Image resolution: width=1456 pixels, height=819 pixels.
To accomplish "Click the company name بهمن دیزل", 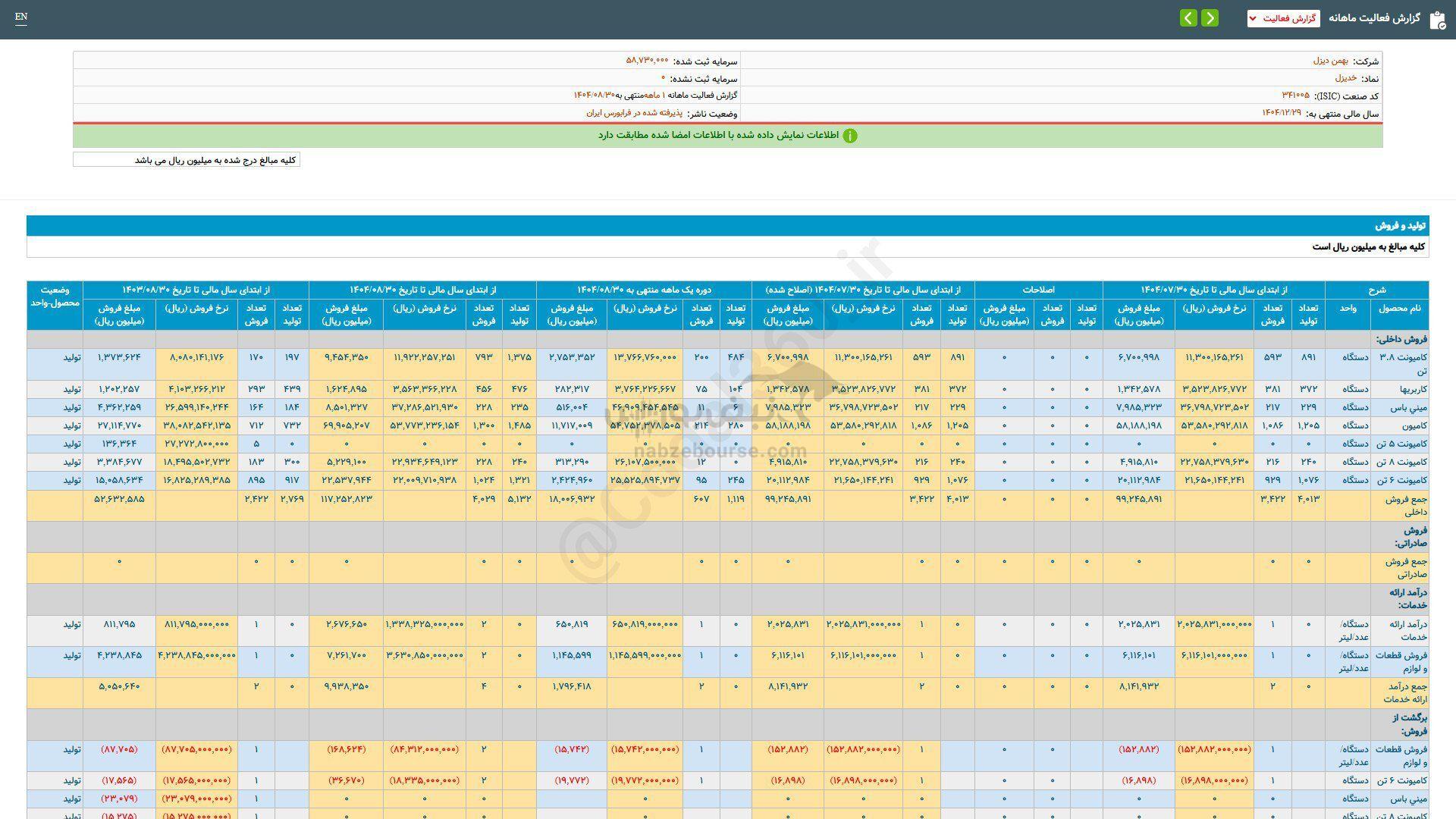I will tap(1330, 61).
